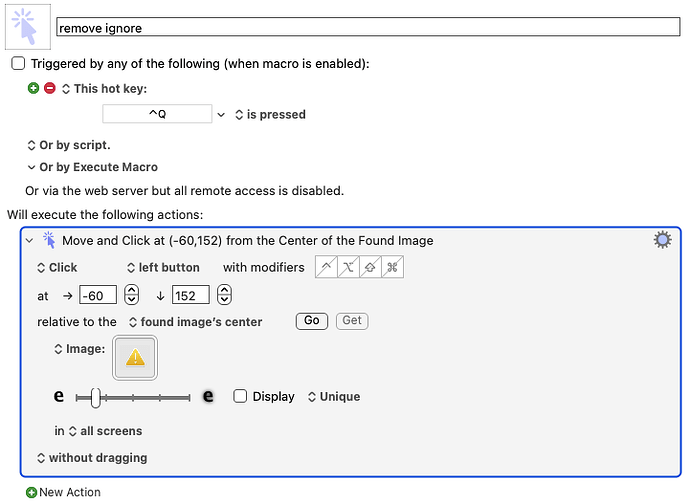This screenshot has height=504, width=690.
Task: Click the macro icon beside the name field
Action: 28,27
